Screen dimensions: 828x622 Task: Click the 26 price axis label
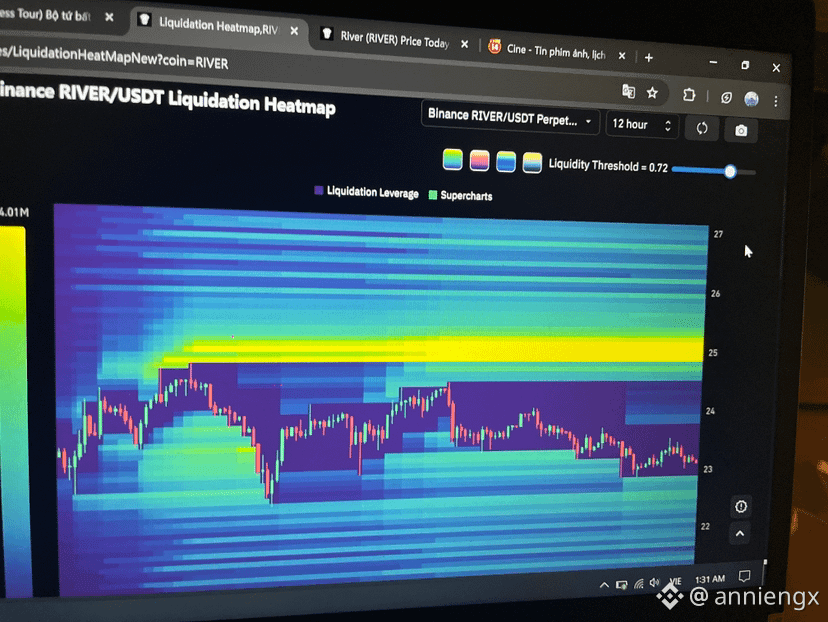pyautogui.click(x=716, y=294)
